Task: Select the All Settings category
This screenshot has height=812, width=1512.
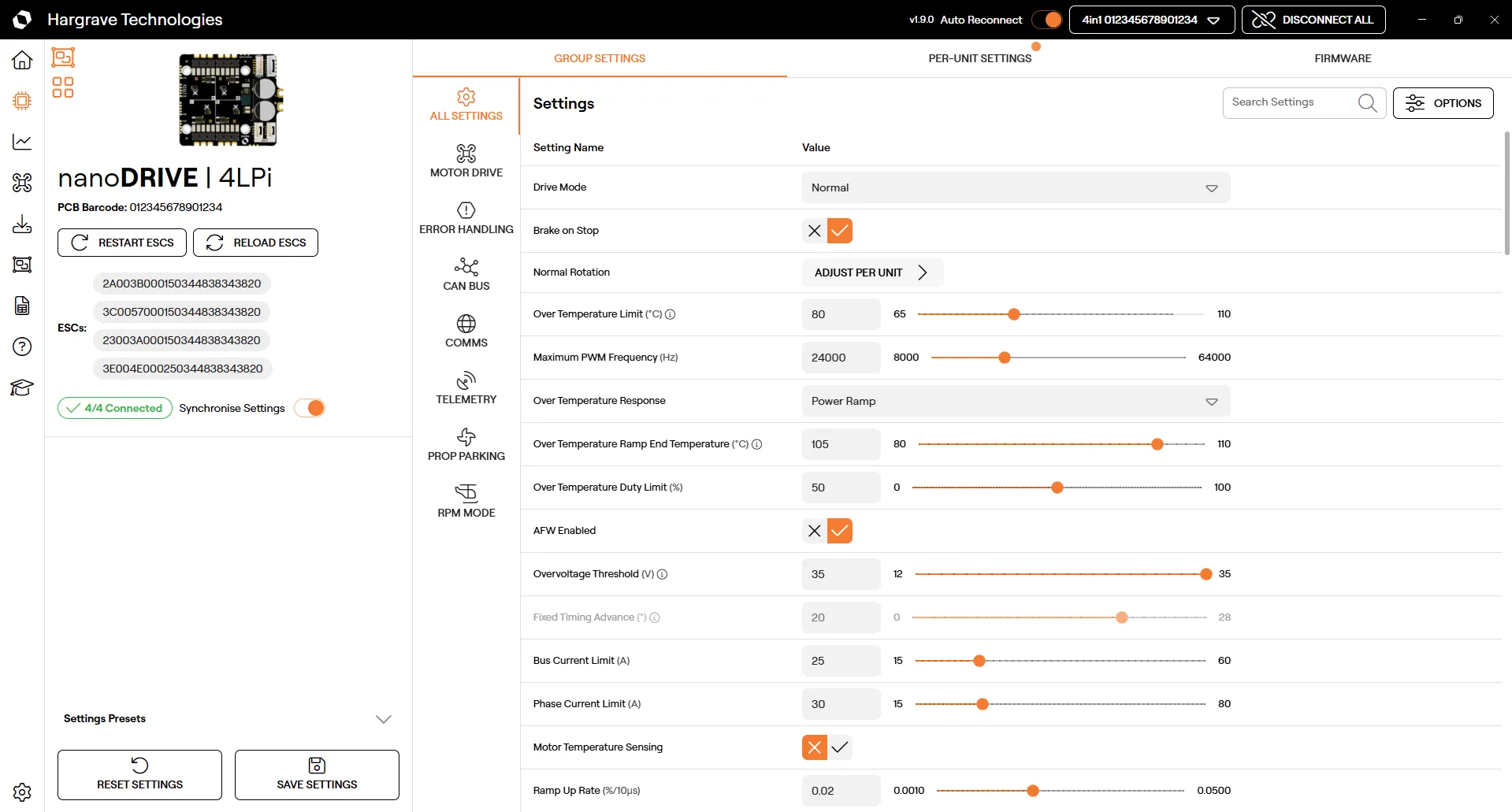Action: tap(466, 105)
